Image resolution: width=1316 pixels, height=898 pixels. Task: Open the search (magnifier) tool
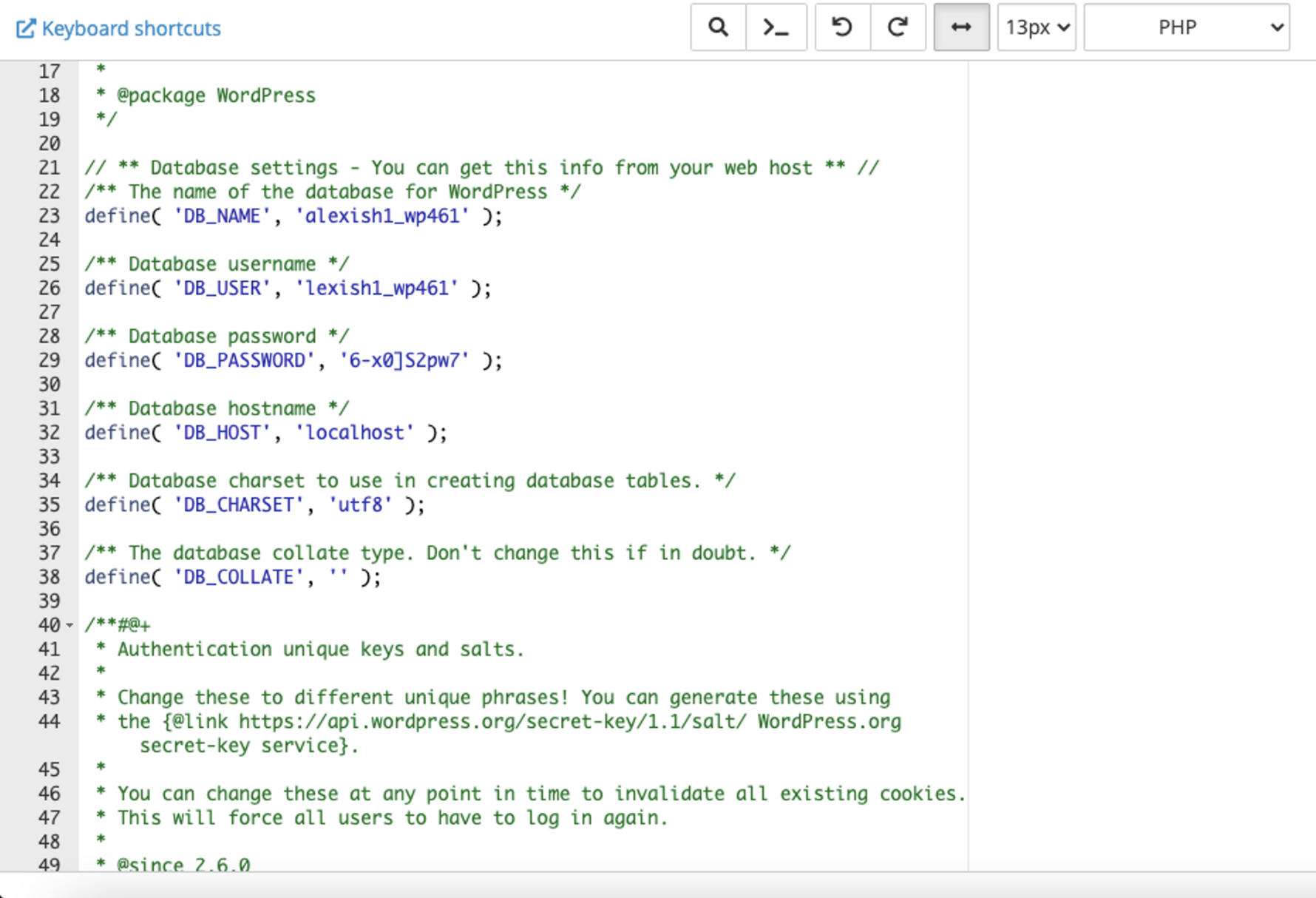pos(718,27)
